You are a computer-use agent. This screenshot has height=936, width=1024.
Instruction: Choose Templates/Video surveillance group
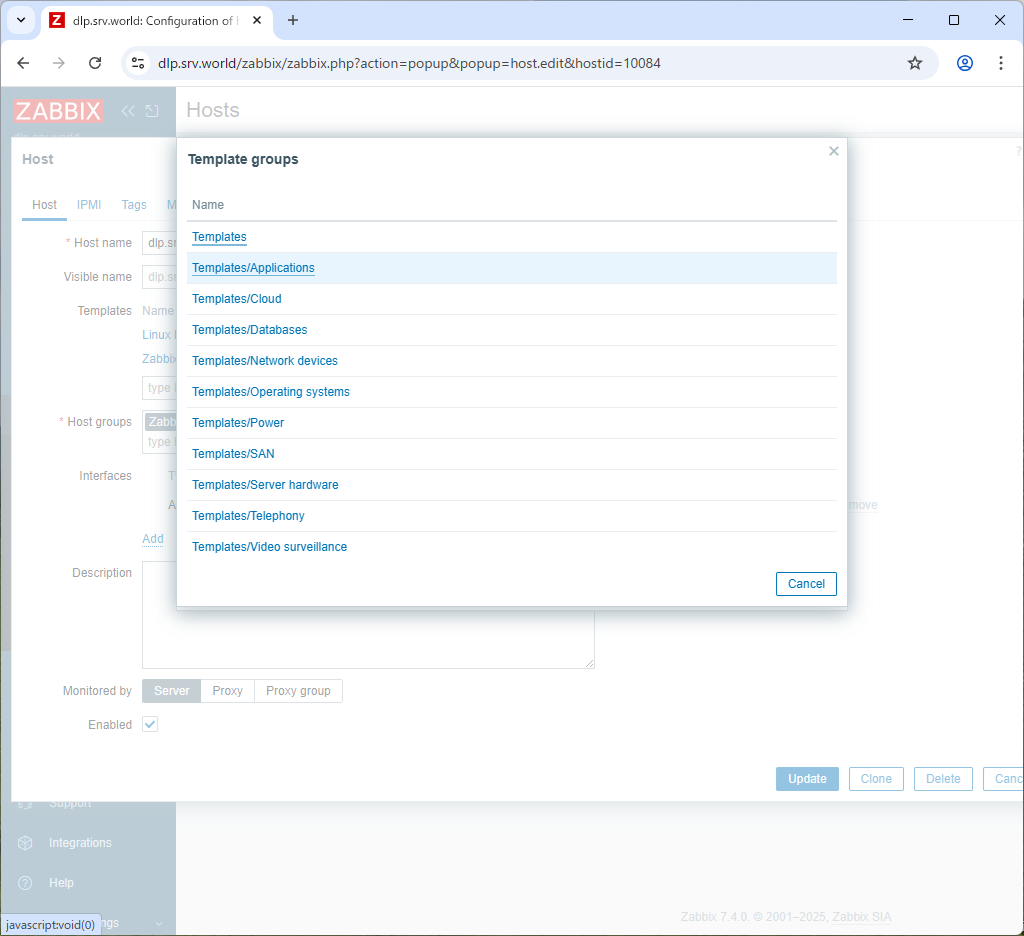(269, 547)
